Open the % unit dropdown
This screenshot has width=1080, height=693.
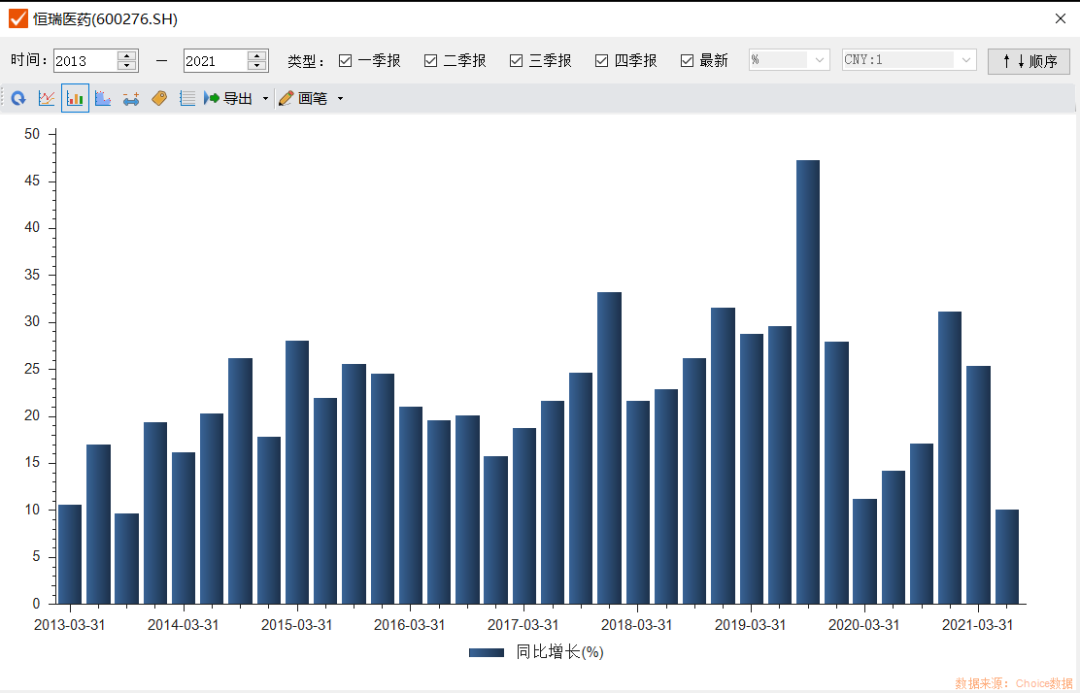(789, 60)
